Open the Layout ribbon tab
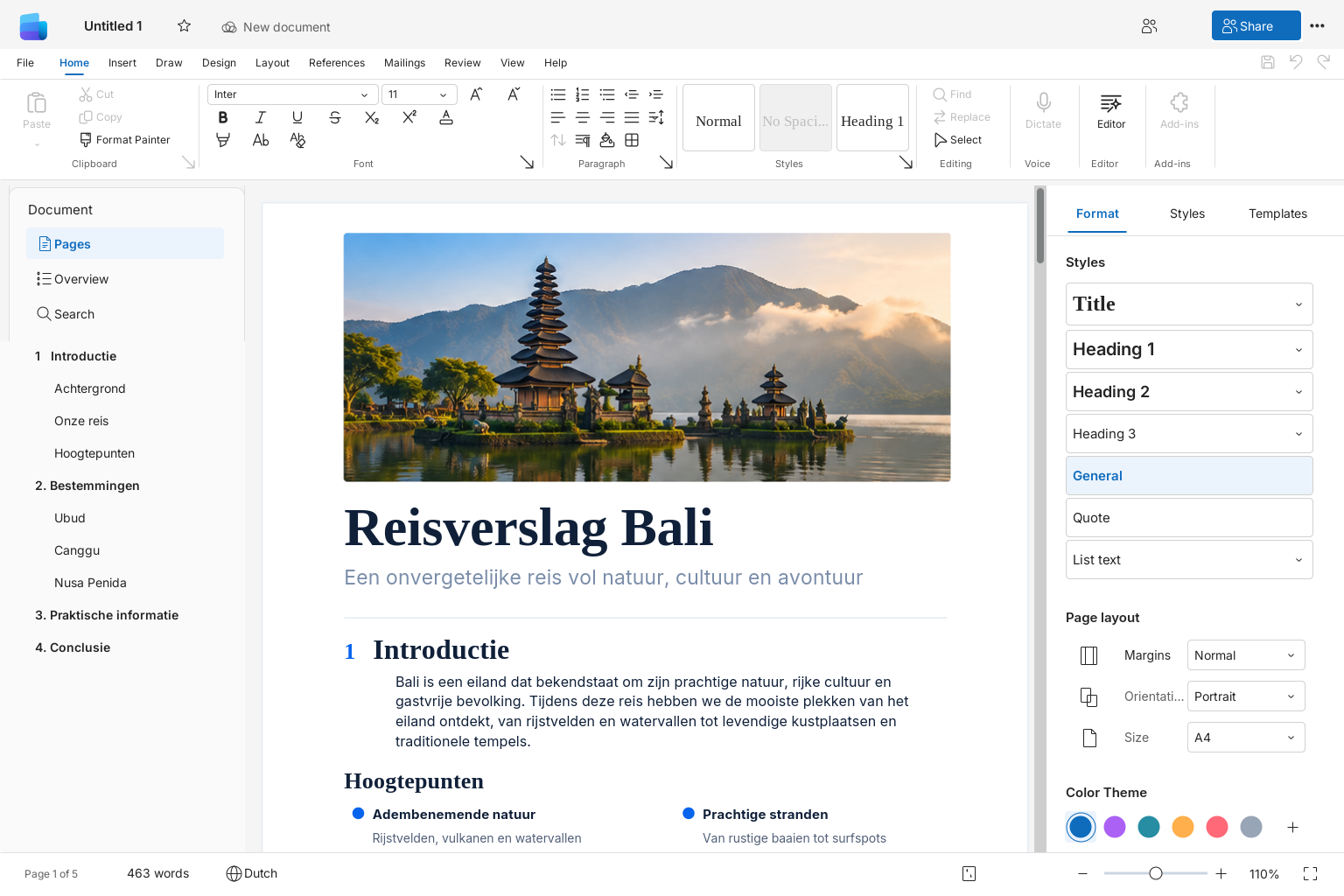 pos(272,63)
